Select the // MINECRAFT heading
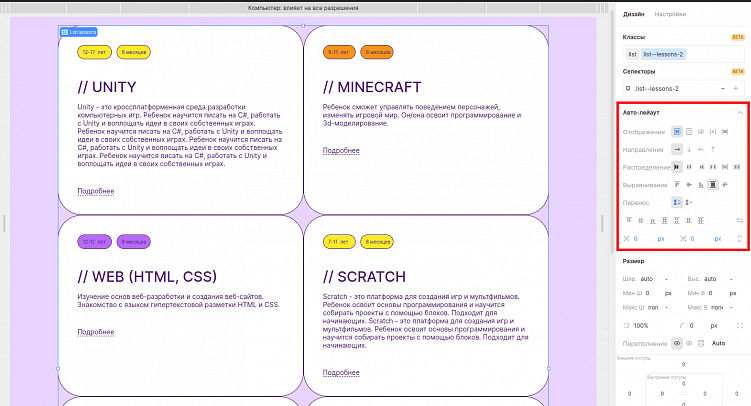Viewport: 751px width, 406px height. (372, 87)
